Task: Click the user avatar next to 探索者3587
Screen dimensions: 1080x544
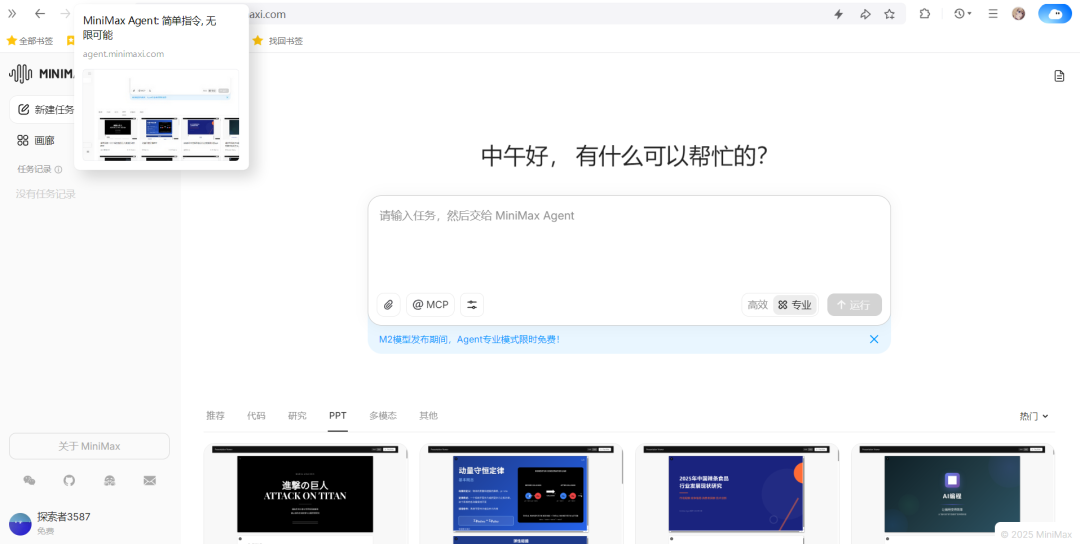Action: click(x=20, y=524)
